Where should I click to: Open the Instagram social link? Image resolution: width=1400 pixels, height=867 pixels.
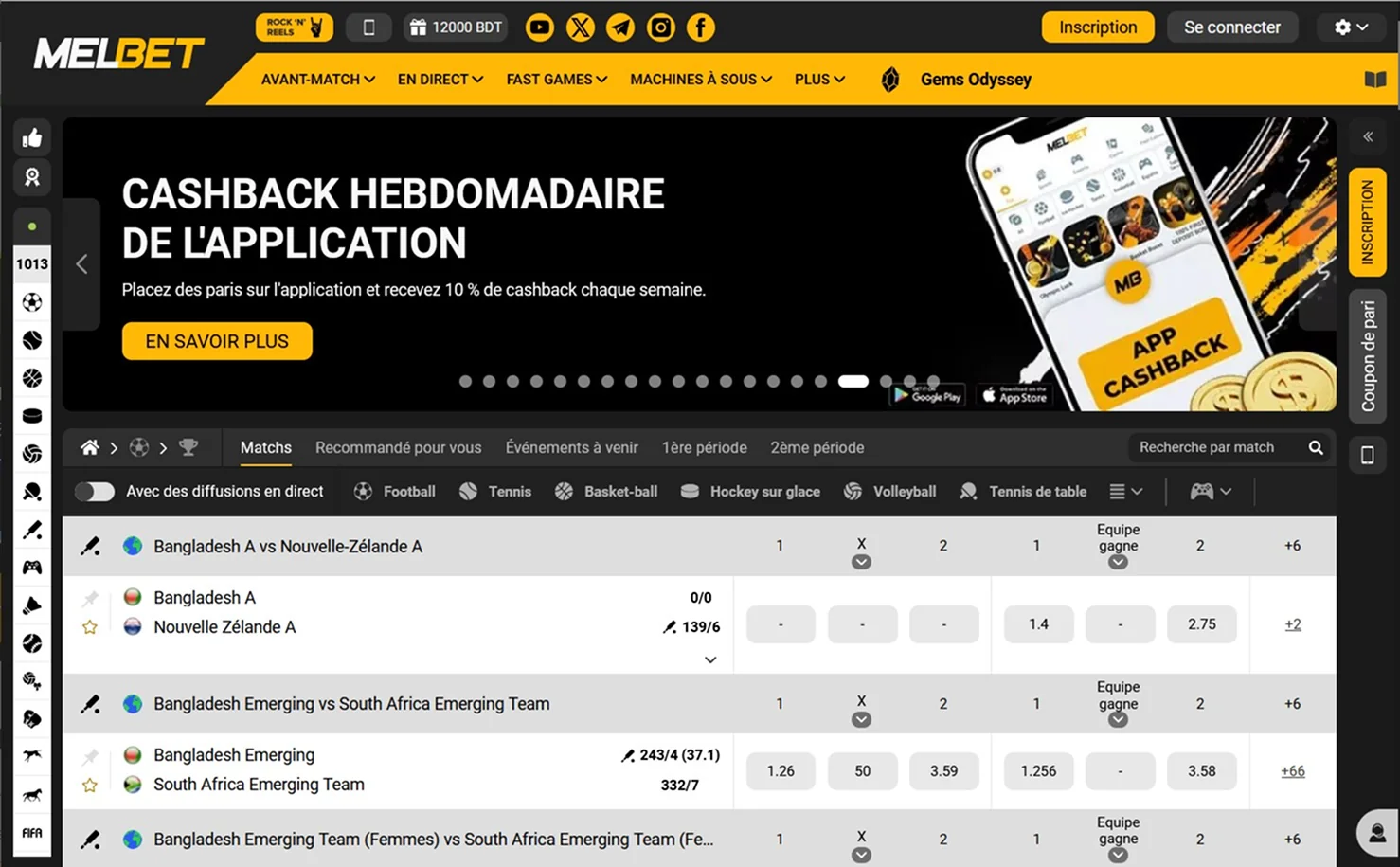(x=661, y=27)
